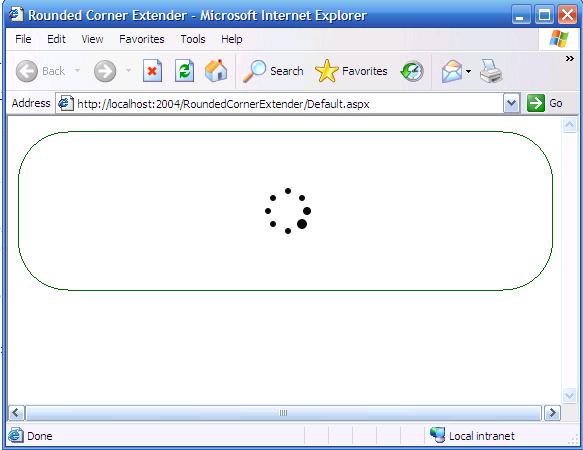583x450 pixels.
Task: Click the page icon in the address bar
Action: tap(66, 103)
